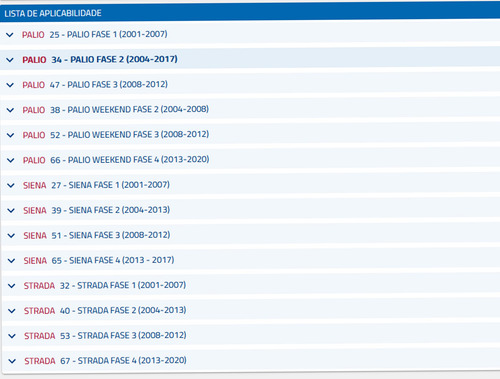Select the 66 - PALIO WEEKEND FASE 4 entry text

pyautogui.click(x=130, y=160)
